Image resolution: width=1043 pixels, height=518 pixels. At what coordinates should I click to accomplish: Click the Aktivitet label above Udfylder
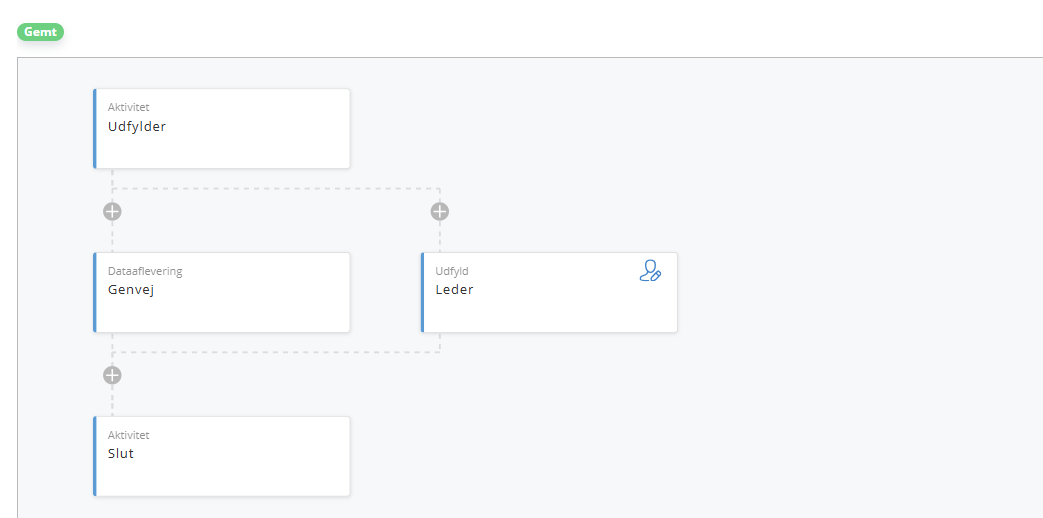pyautogui.click(x=129, y=107)
